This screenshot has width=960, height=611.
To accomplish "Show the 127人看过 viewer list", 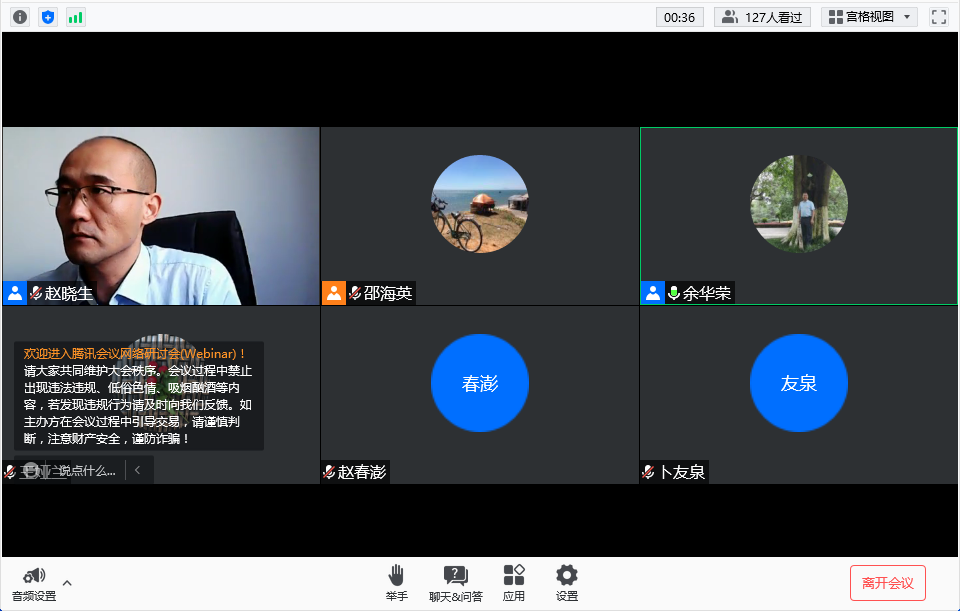I will [762, 17].
